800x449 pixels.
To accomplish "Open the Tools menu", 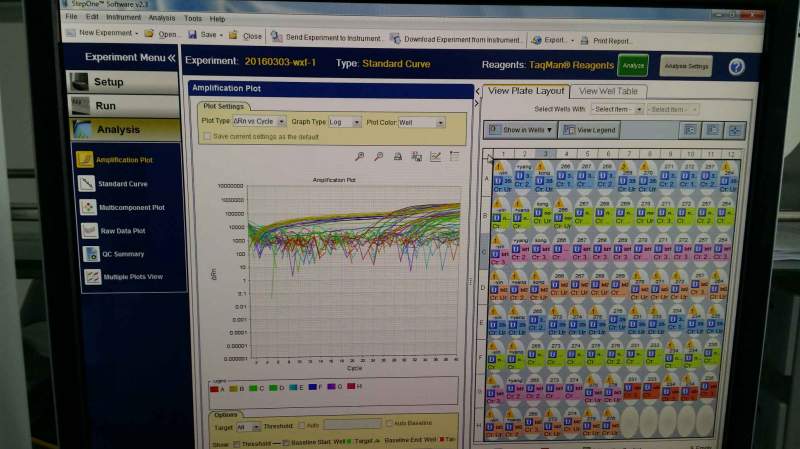I will pos(193,18).
